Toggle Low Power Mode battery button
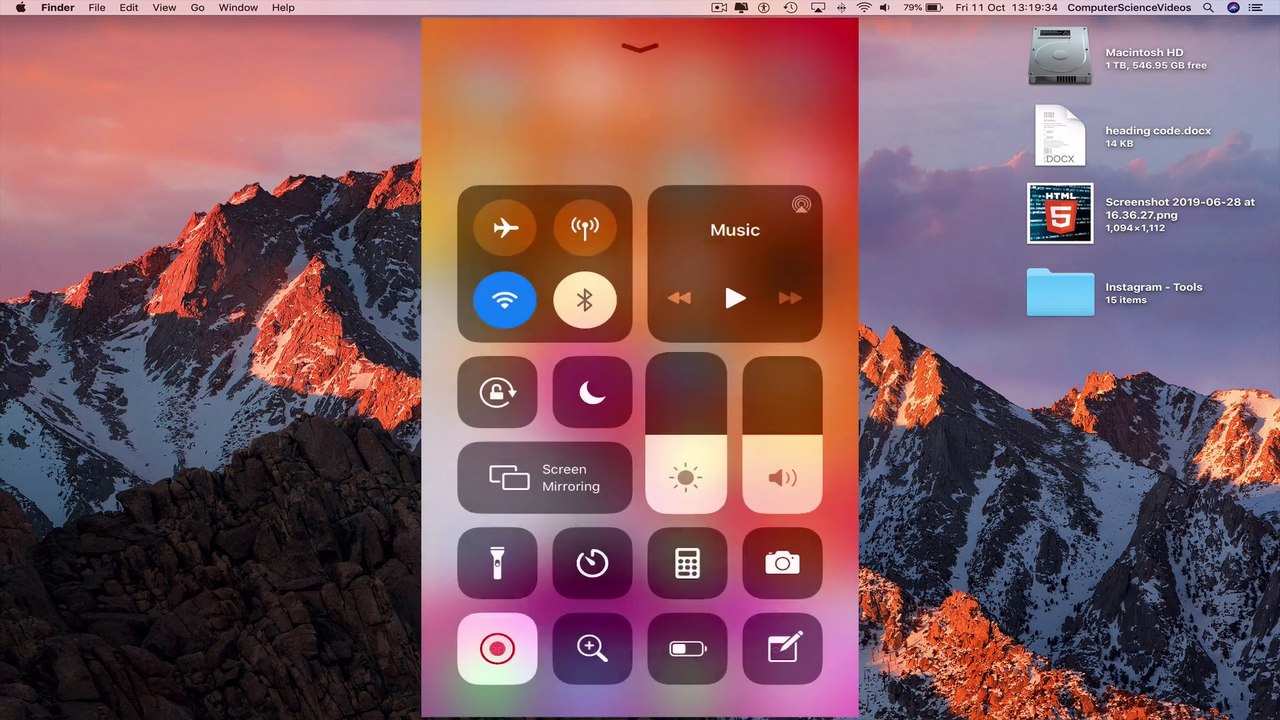 (x=687, y=649)
